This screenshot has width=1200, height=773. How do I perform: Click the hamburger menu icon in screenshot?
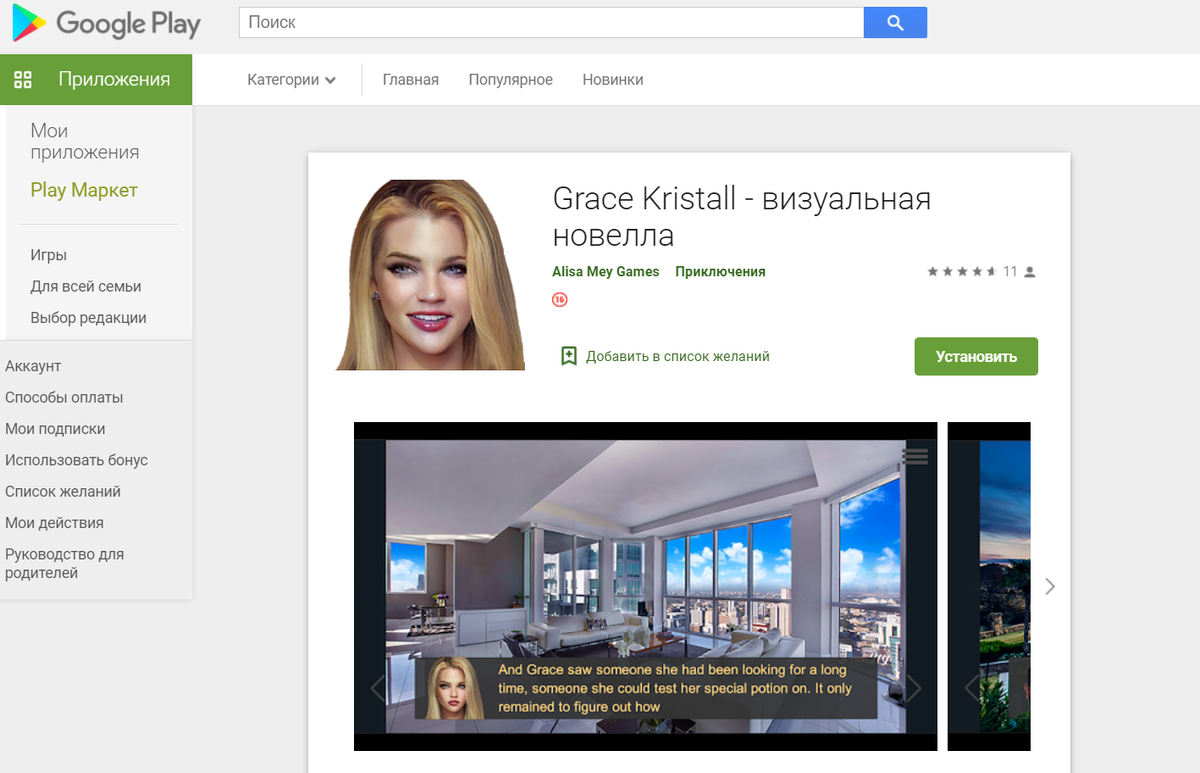click(x=915, y=457)
